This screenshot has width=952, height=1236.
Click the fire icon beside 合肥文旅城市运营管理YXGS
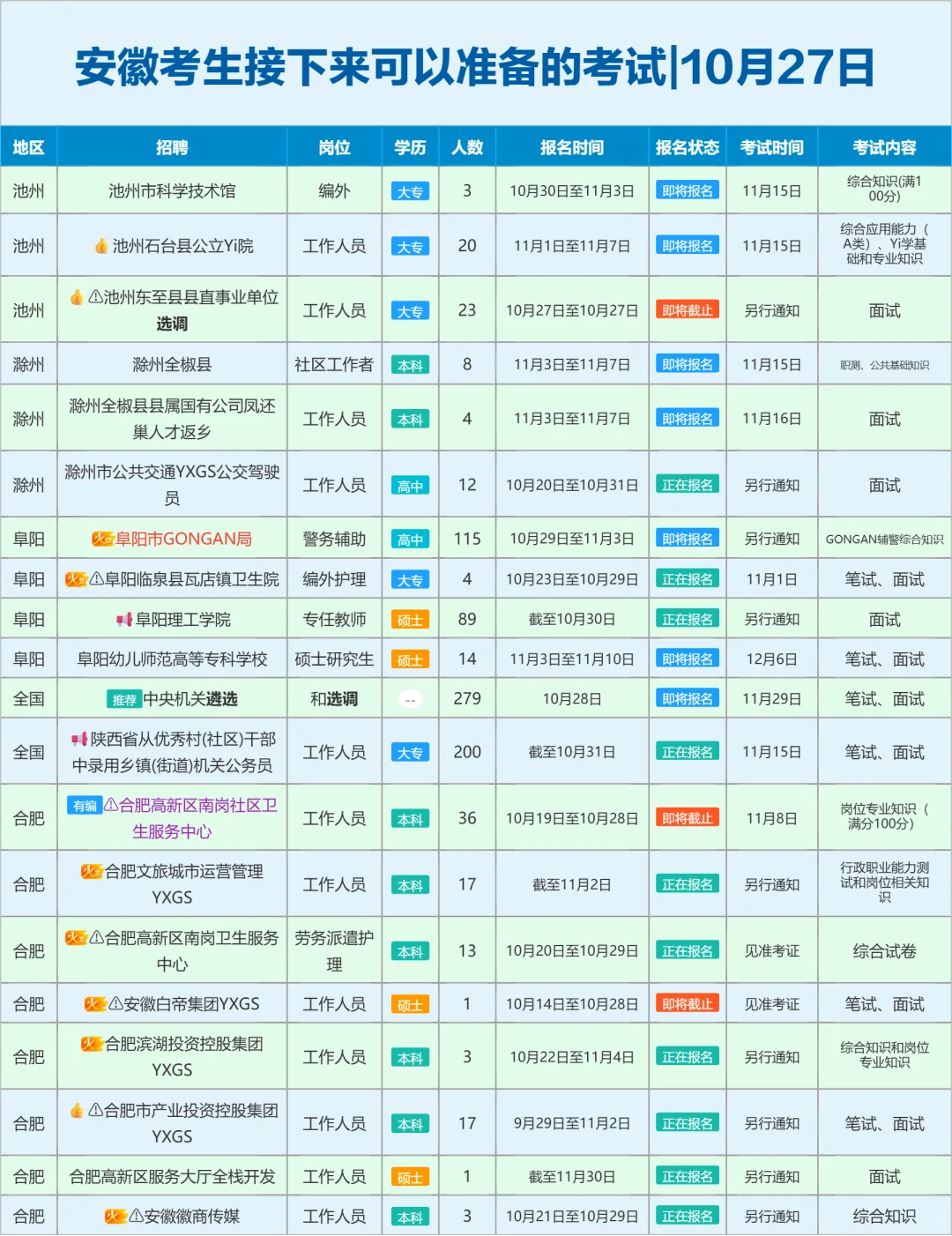[92, 872]
